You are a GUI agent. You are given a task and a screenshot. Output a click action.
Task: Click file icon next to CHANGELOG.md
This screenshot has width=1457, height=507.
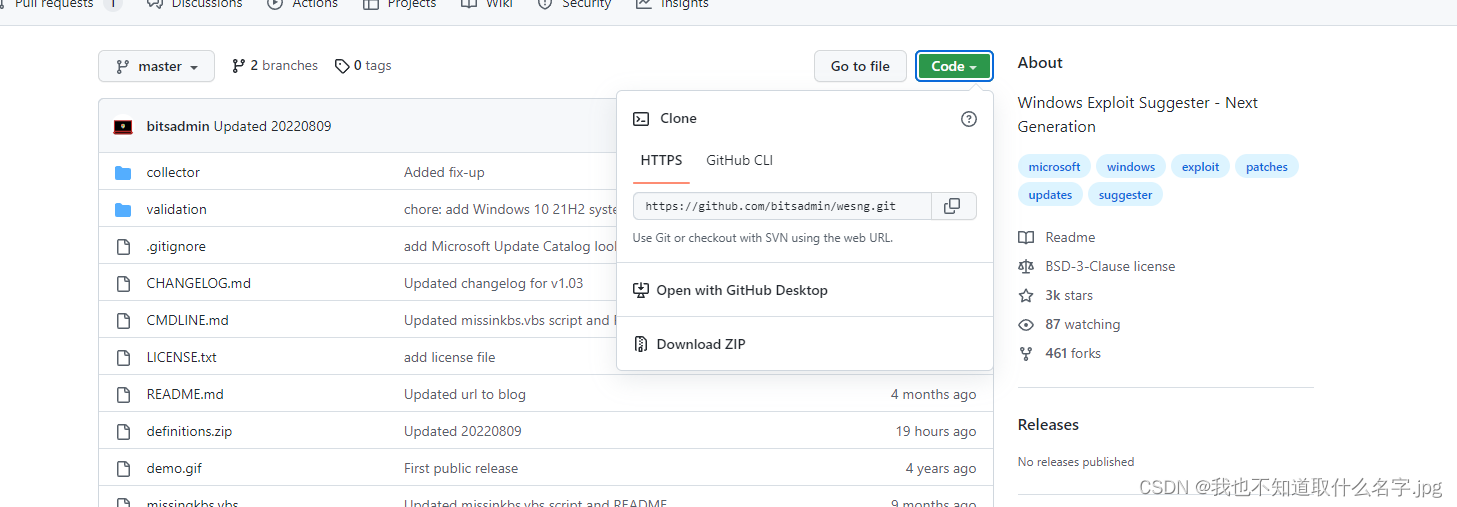pos(123,283)
